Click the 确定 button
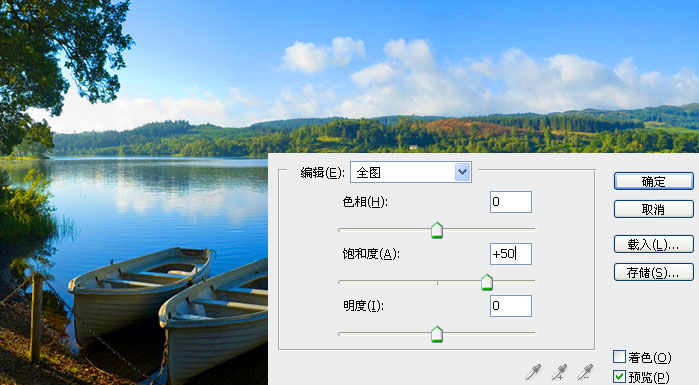The width and height of the screenshot is (699, 385). tap(654, 181)
